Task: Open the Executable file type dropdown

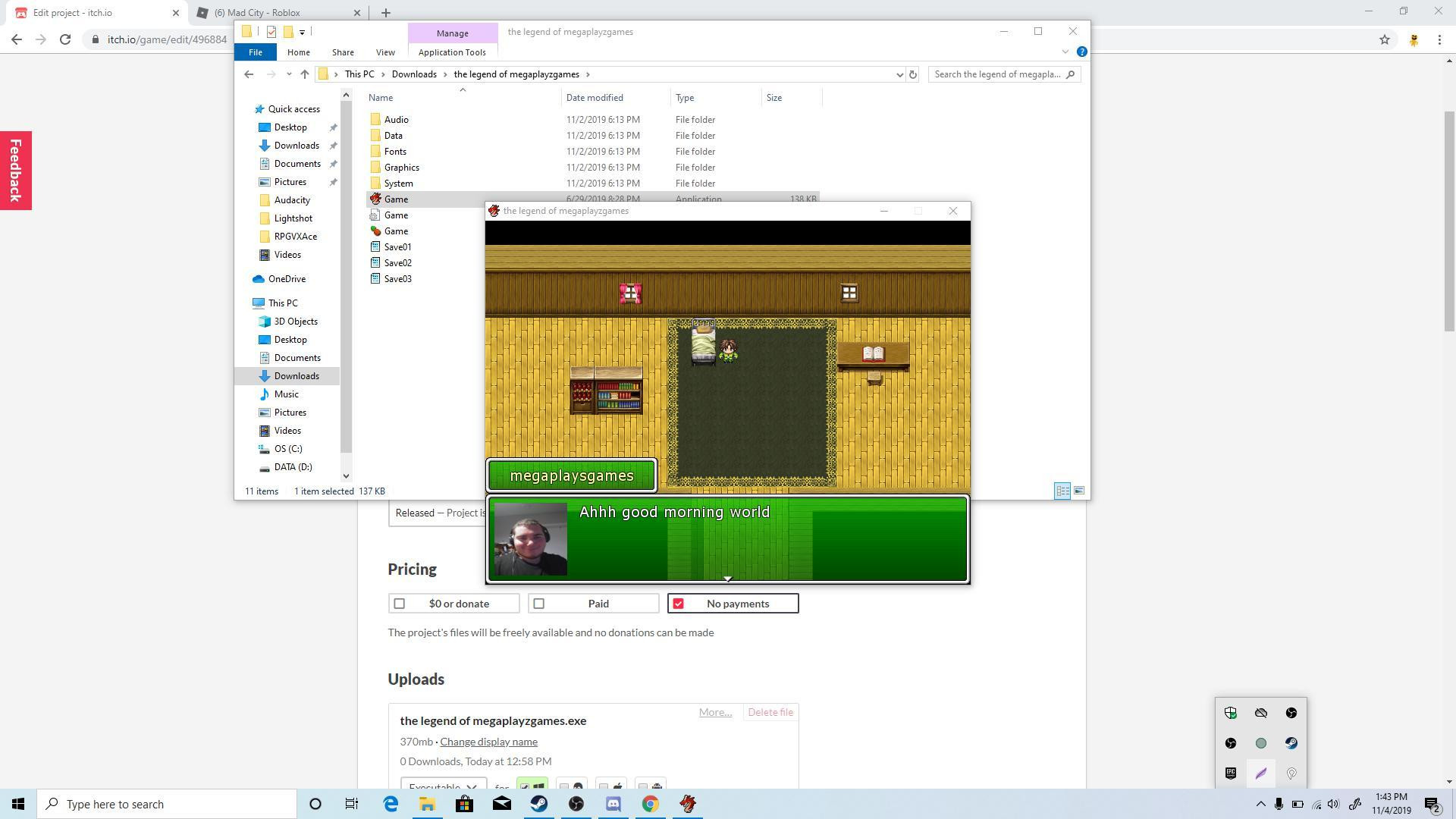Action: pos(444,786)
